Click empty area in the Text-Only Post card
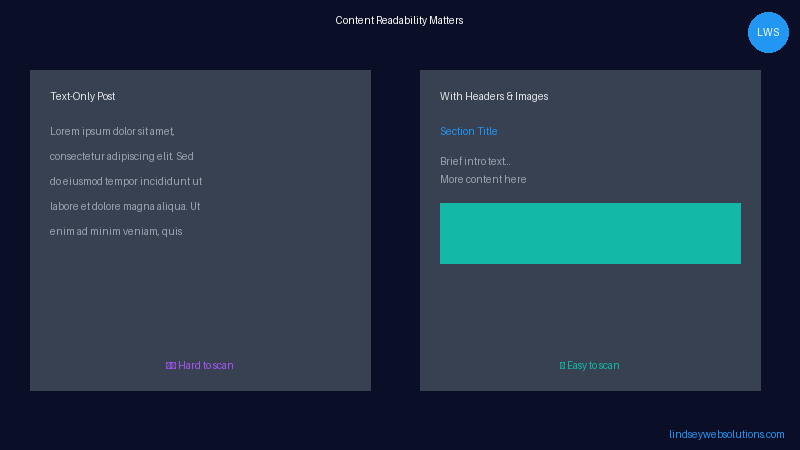This screenshot has height=450, width=800. tap(200, 298)
